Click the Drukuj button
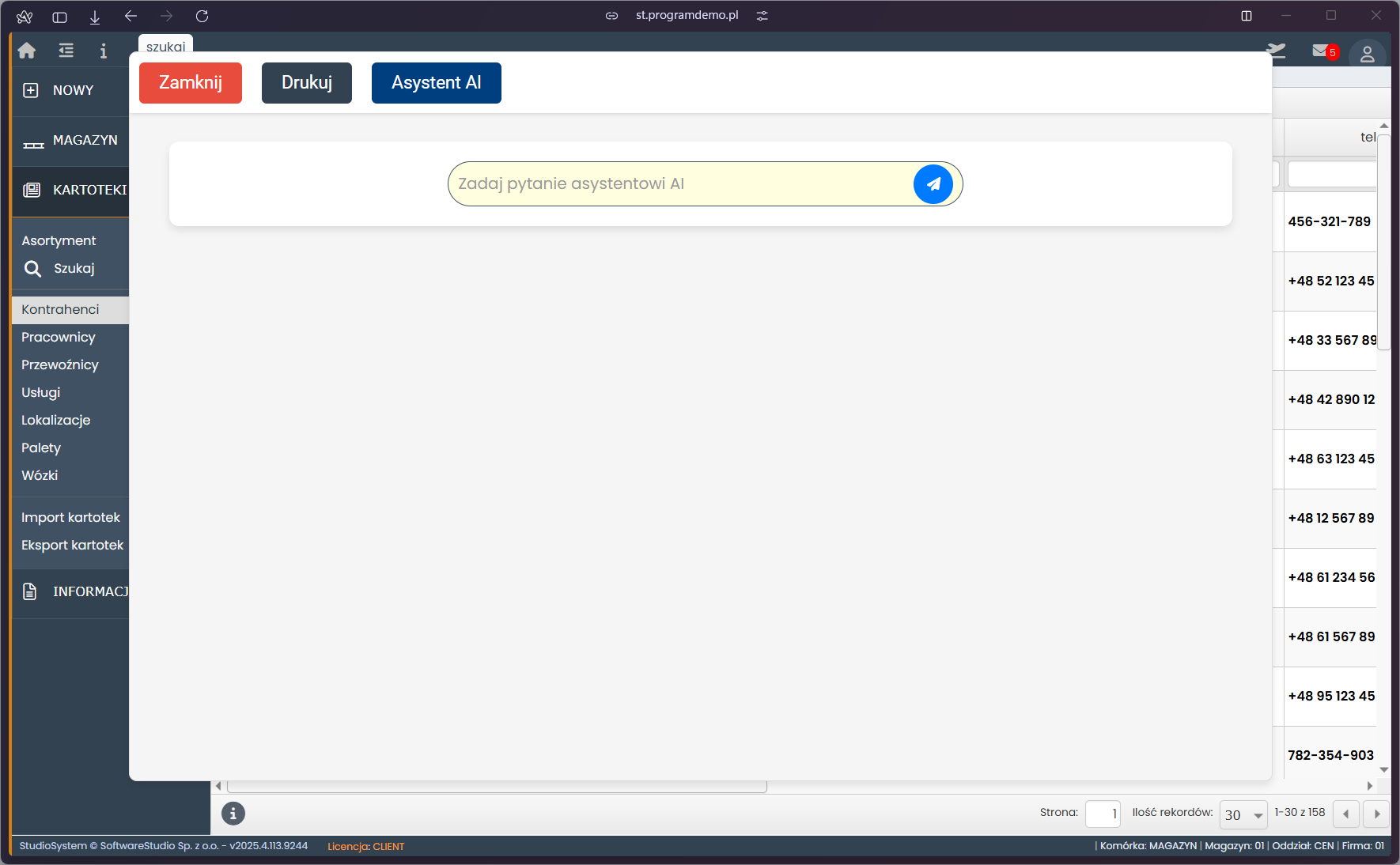The width and height of the screenshot is (1400, 865). [x=306, y=82]
